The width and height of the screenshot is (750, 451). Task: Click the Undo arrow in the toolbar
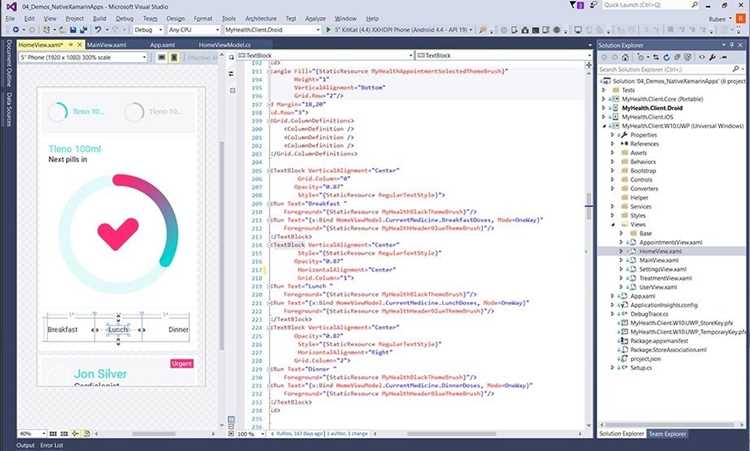pos(98,30)
